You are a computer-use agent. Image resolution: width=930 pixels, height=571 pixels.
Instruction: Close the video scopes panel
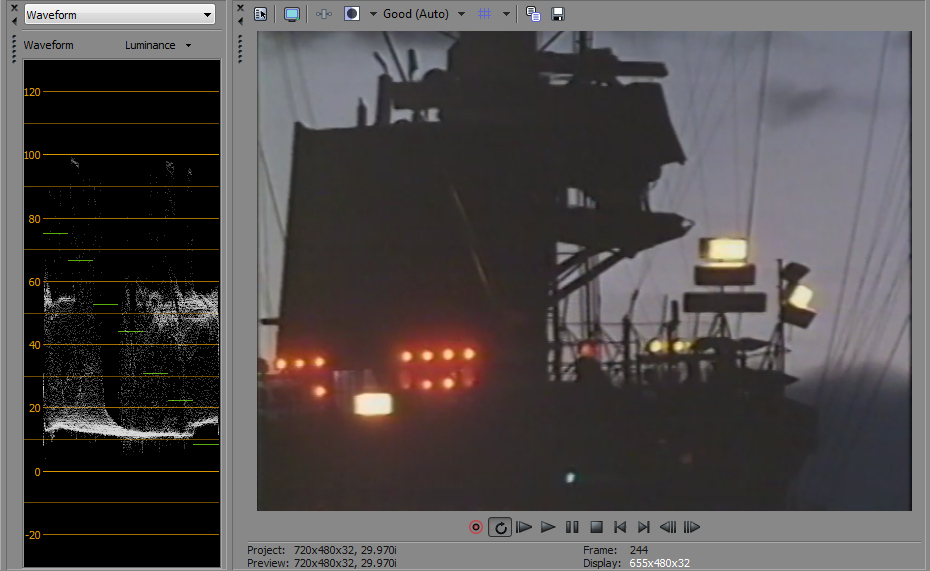(14, 8)
